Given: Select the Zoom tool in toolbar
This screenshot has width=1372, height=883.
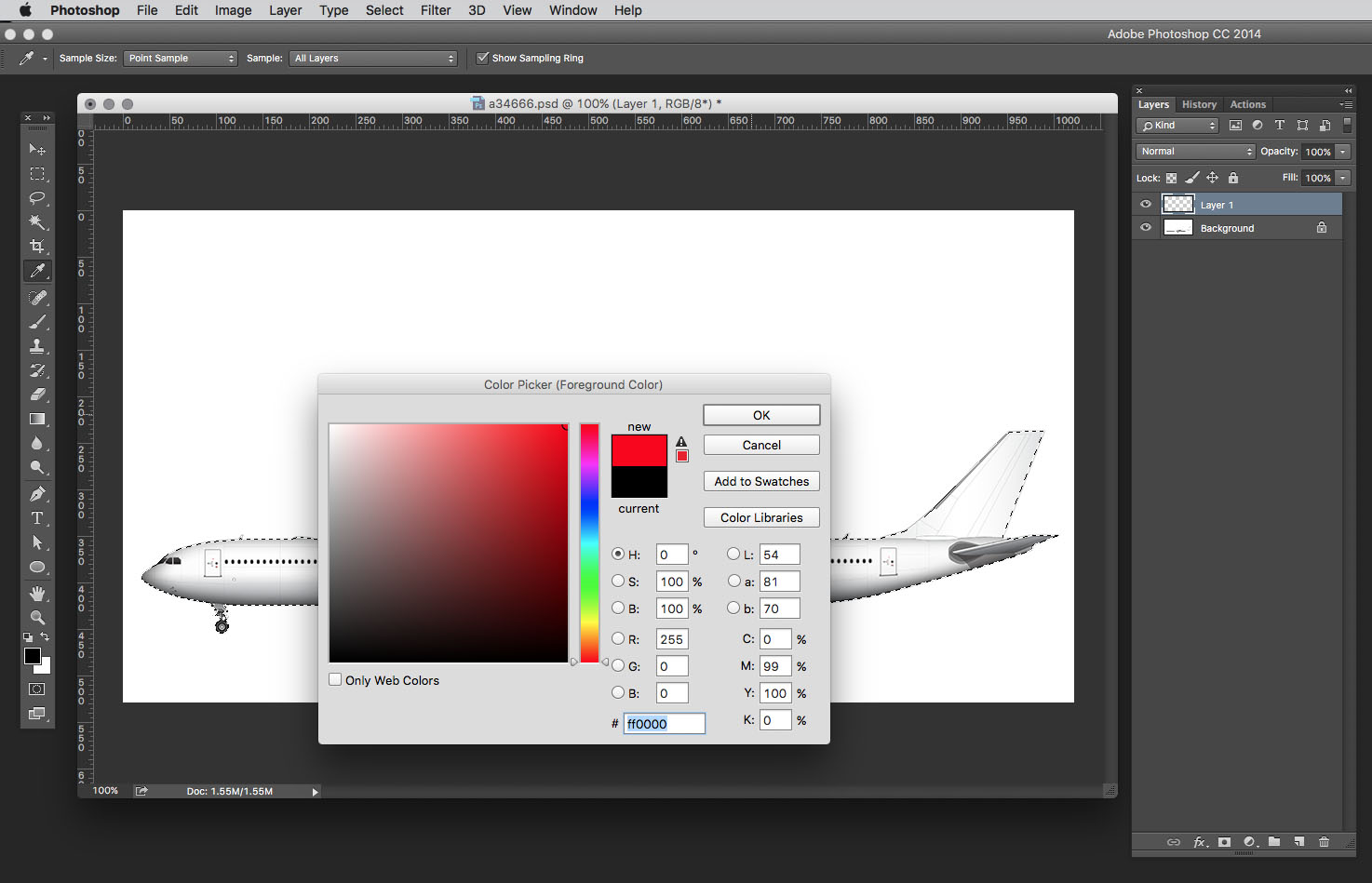Looking at the screenshot, I should [x=37, y=618].
